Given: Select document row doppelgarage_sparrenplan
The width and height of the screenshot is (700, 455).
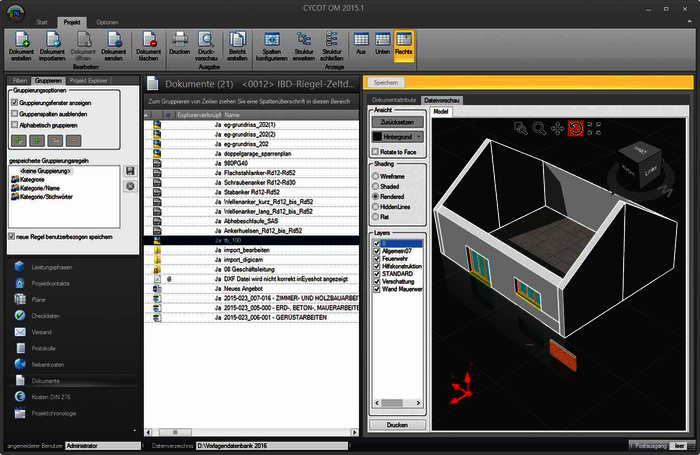Looking at the screenshot, I should pos(251,154).
